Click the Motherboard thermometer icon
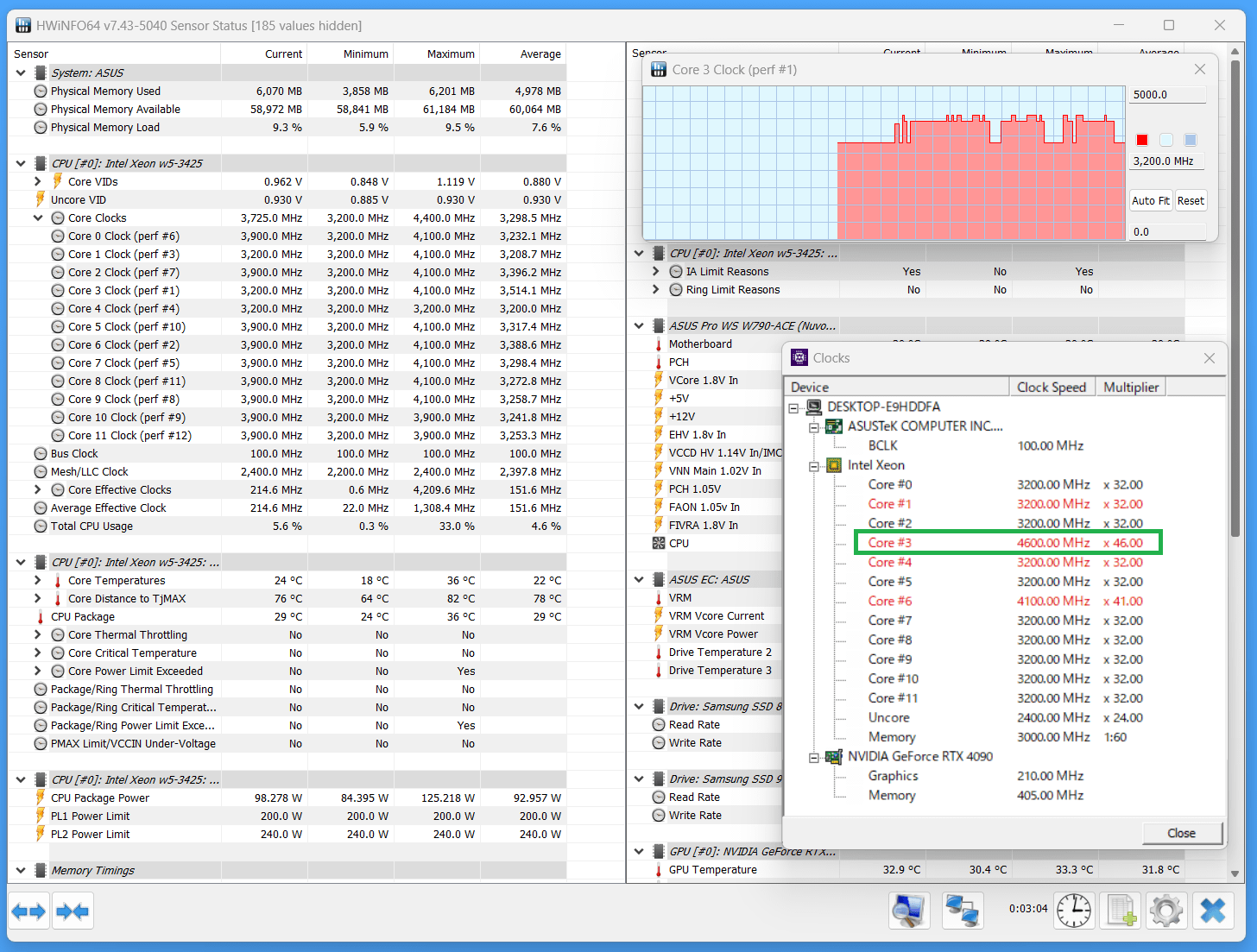The width and height of the screenshot is (1257, 952). (659, 344)
